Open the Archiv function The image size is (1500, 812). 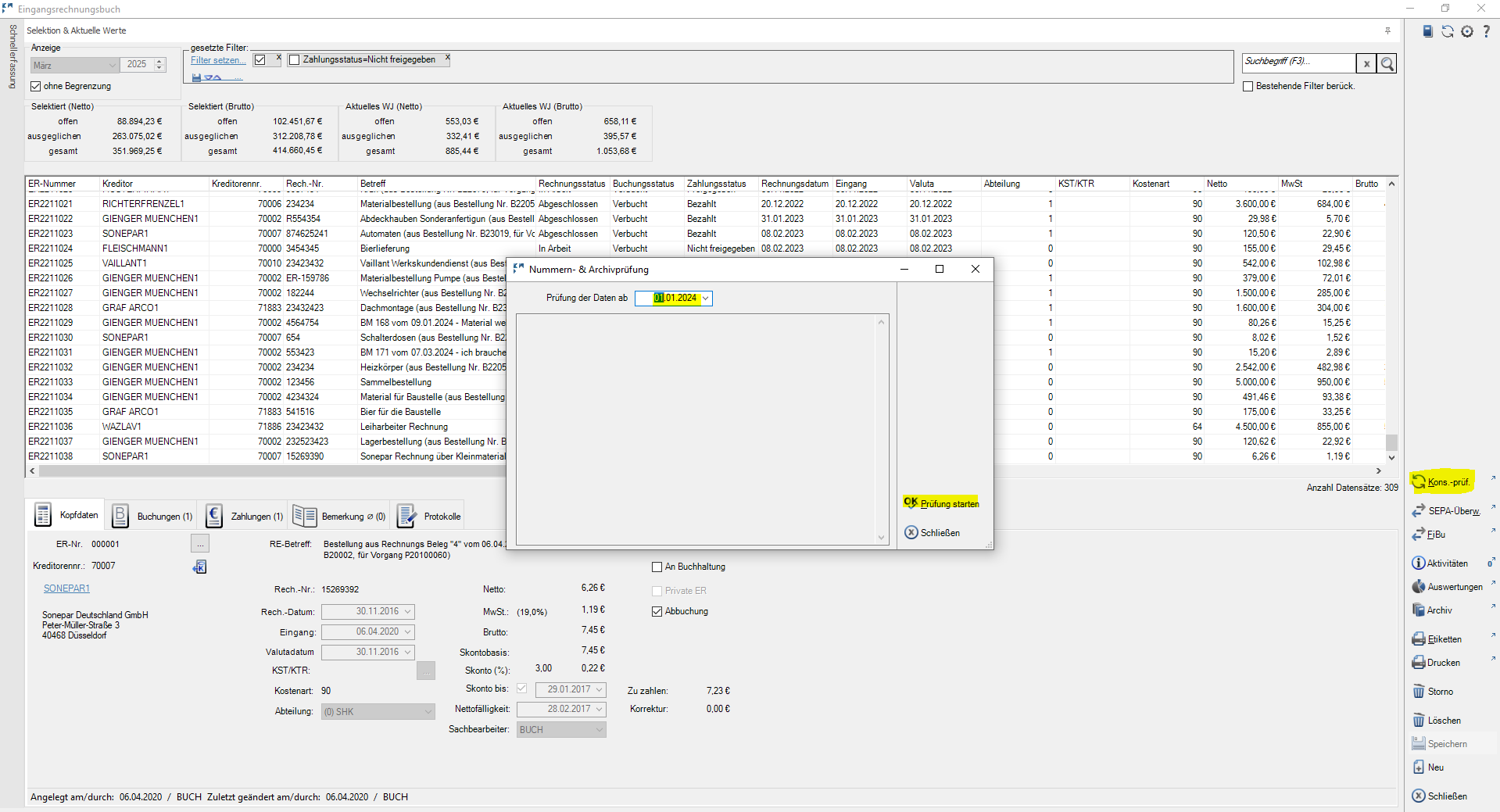(1432, 610)
